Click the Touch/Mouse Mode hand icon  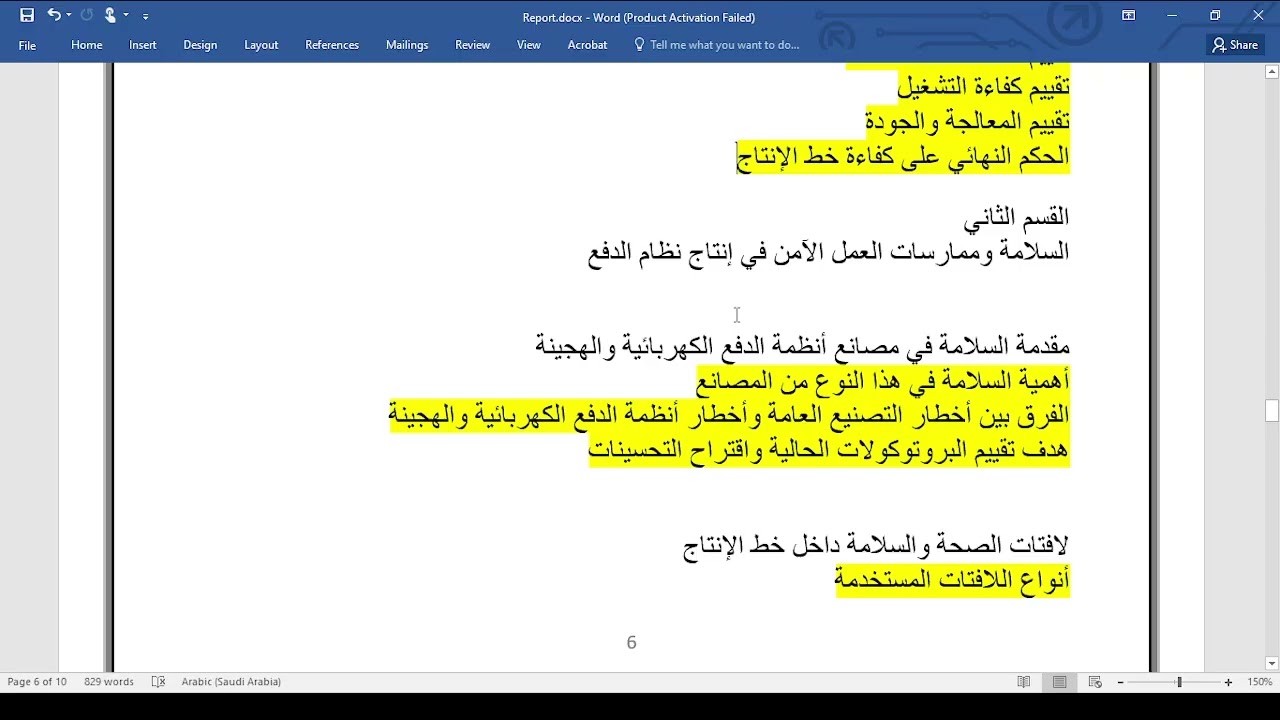(x=110, y=15)
